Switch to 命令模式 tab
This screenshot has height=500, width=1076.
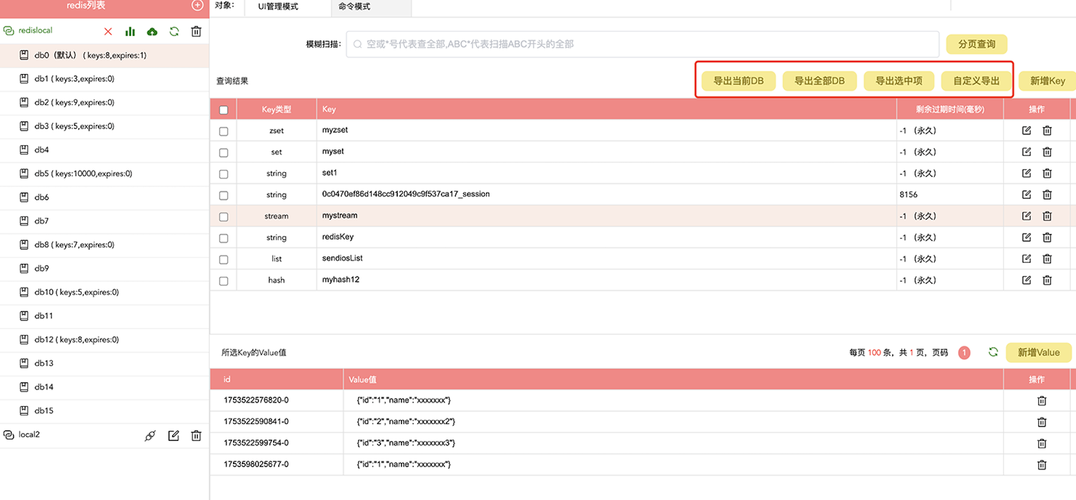coord(371,7)
